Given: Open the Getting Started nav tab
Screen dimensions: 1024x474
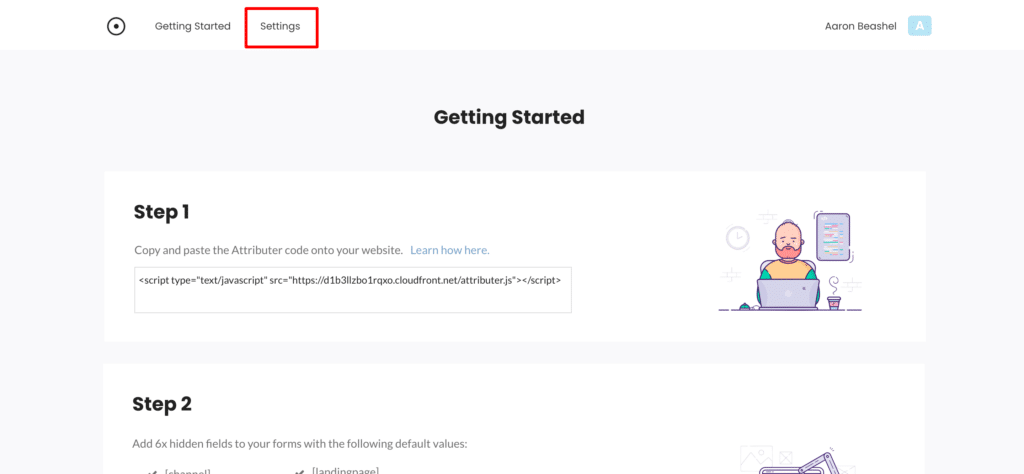Looking at the screenshot, I should [x=193, y=27].
